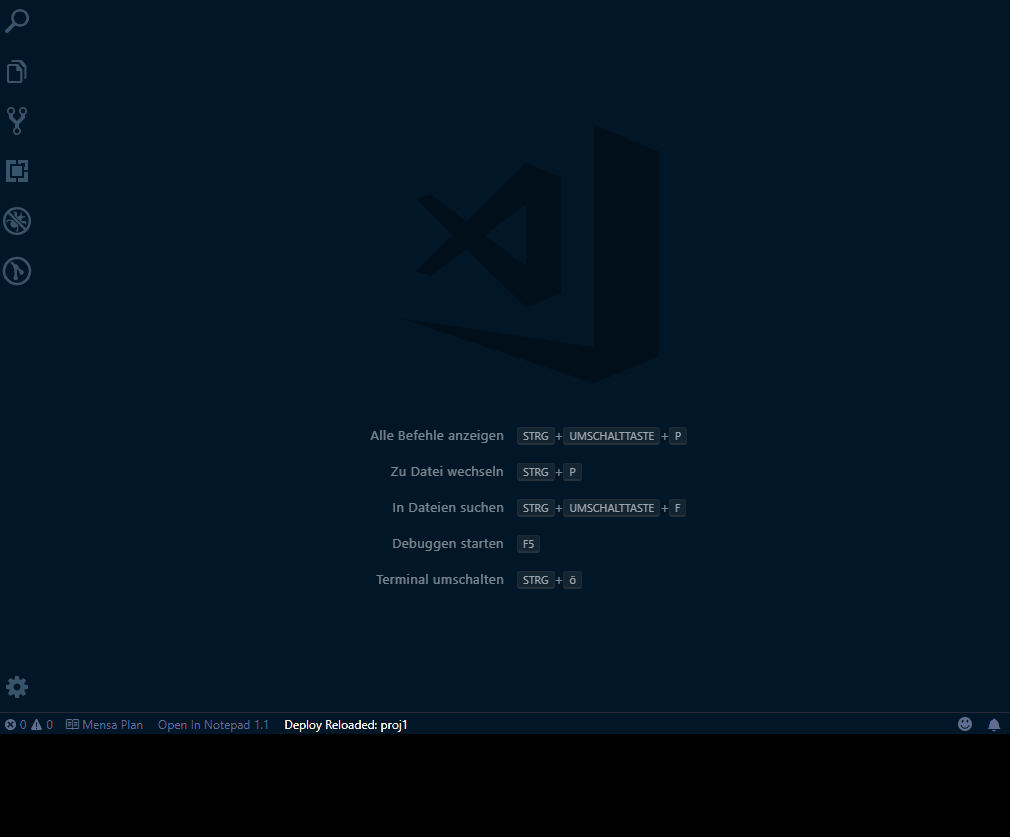Click the F key in In Dateien suchen row
Viewport: 1010px width, 837px height.
click(x=678, y=508)
